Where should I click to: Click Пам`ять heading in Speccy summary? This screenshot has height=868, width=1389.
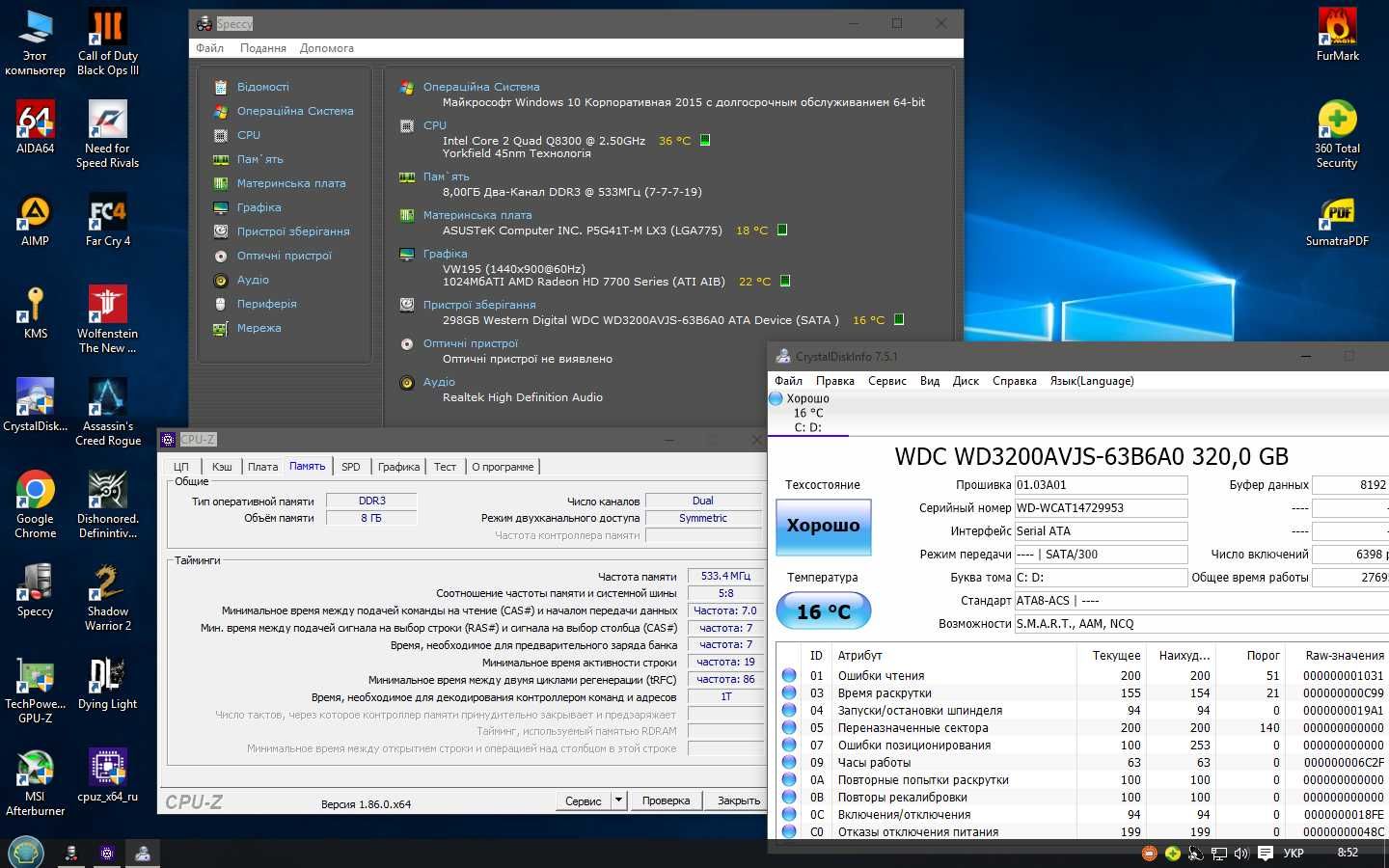[x=447, y=176]
